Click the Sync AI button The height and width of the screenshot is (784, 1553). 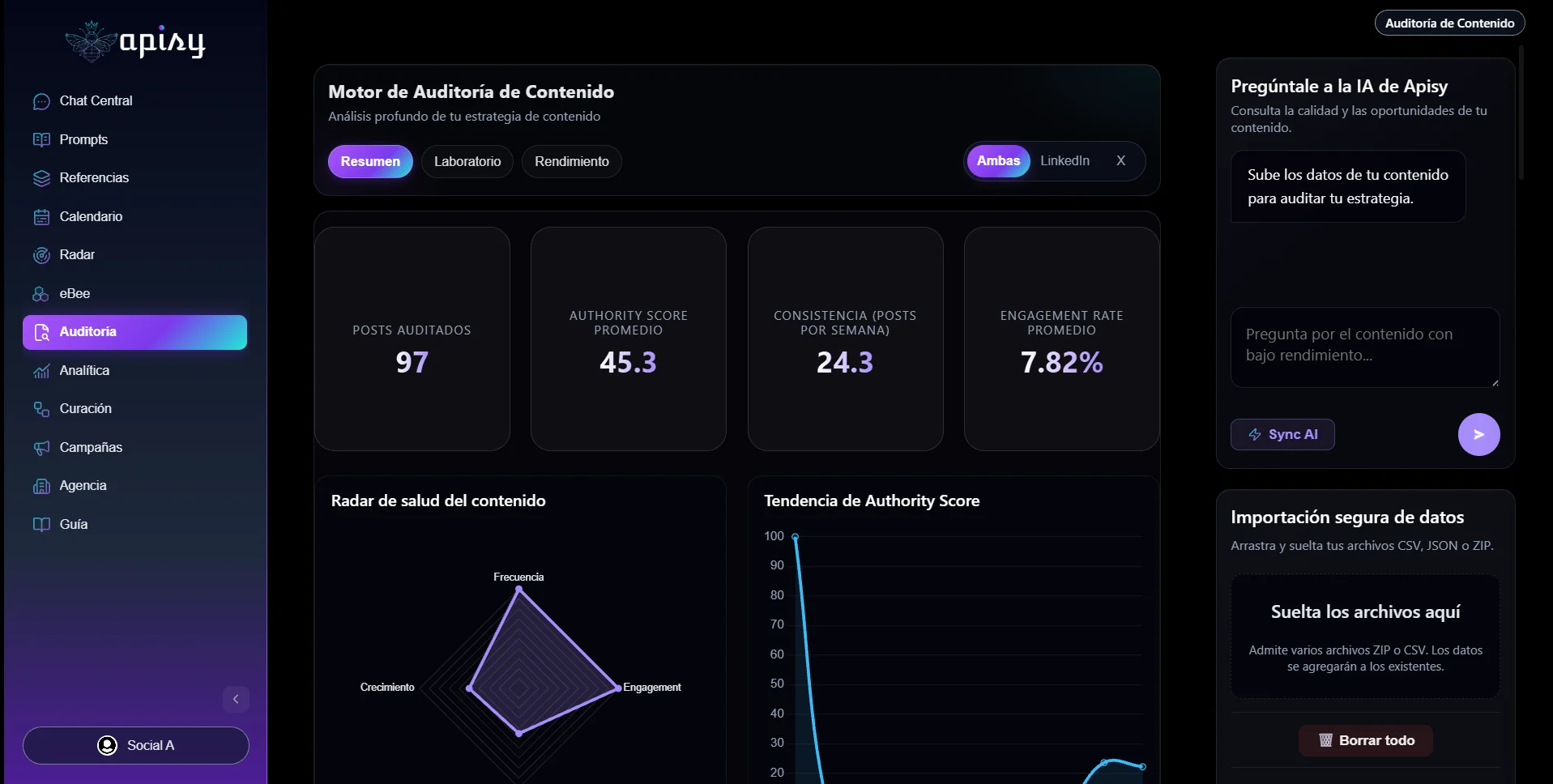(x=1282, y=435)
